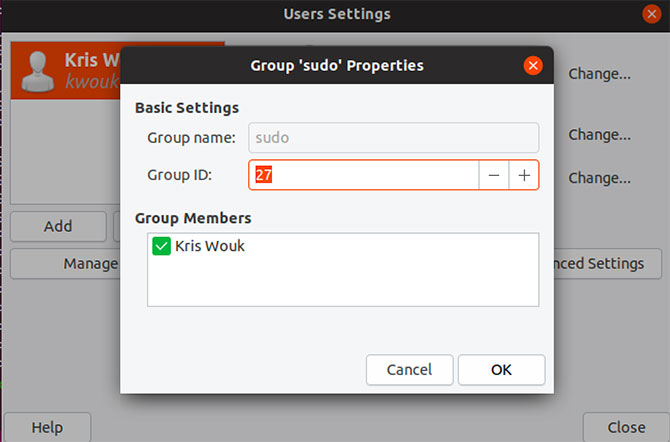Click the topmost Change... link
670x442 pixels.
point(599,73)
